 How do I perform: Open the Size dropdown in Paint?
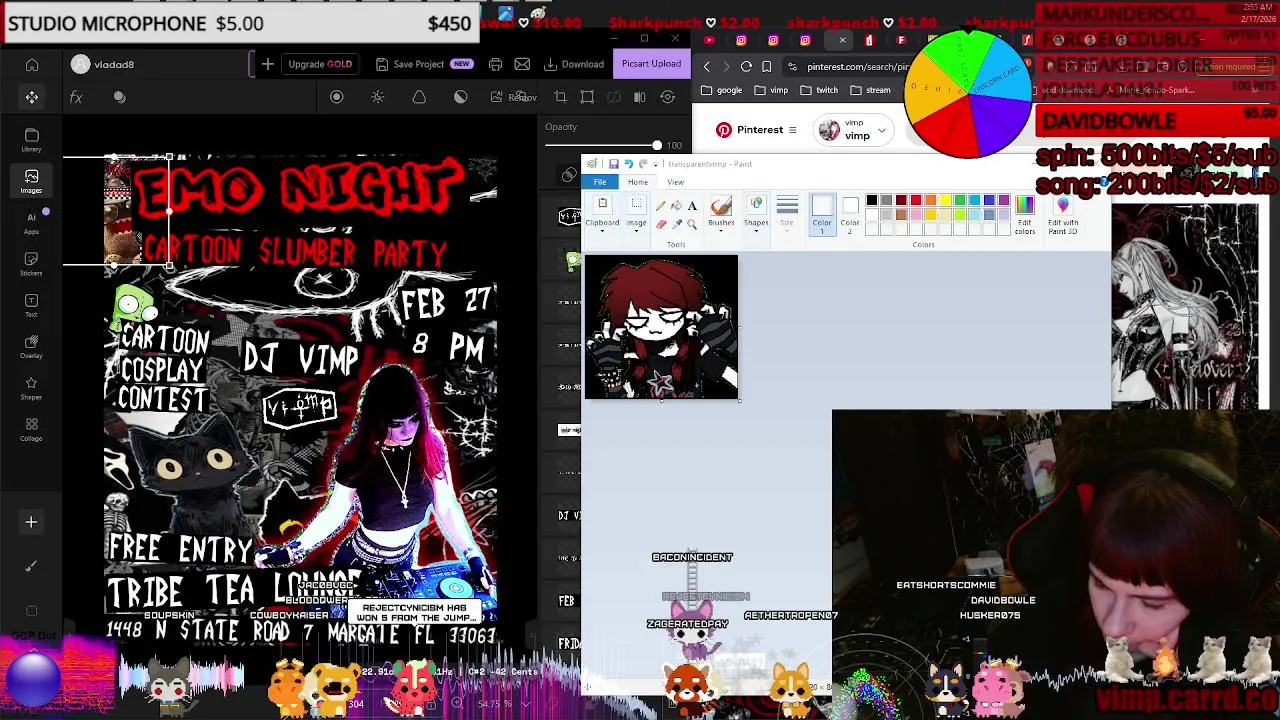tap(787, 214)
